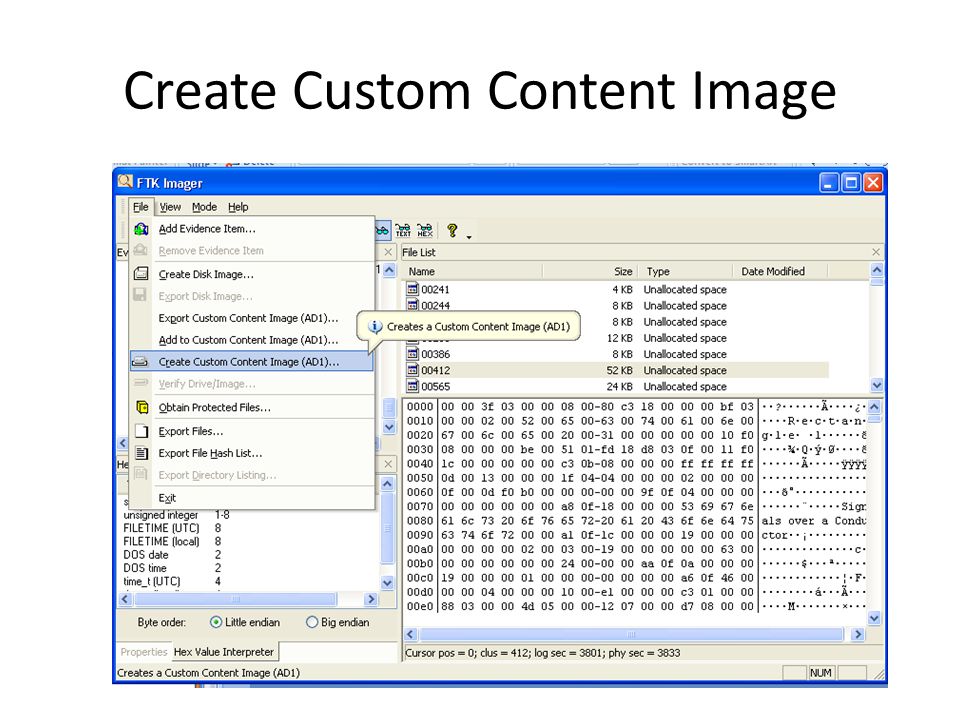Screen dimensions: 960x720
Task: Choose Create Disk Image menu entry
Action: pos(252,274)
